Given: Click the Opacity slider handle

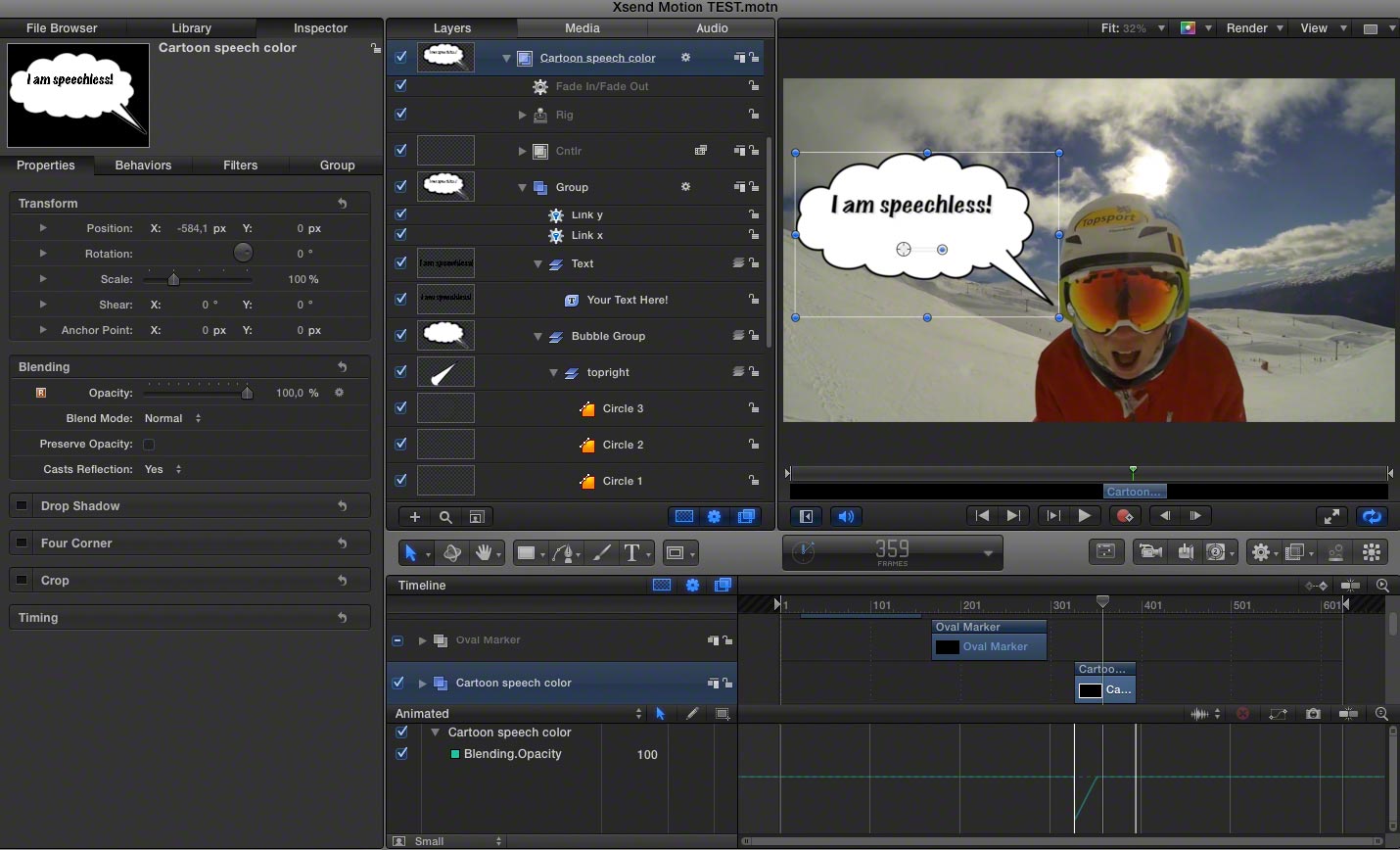Looking at the screenshot, I should tap(247, 393).
